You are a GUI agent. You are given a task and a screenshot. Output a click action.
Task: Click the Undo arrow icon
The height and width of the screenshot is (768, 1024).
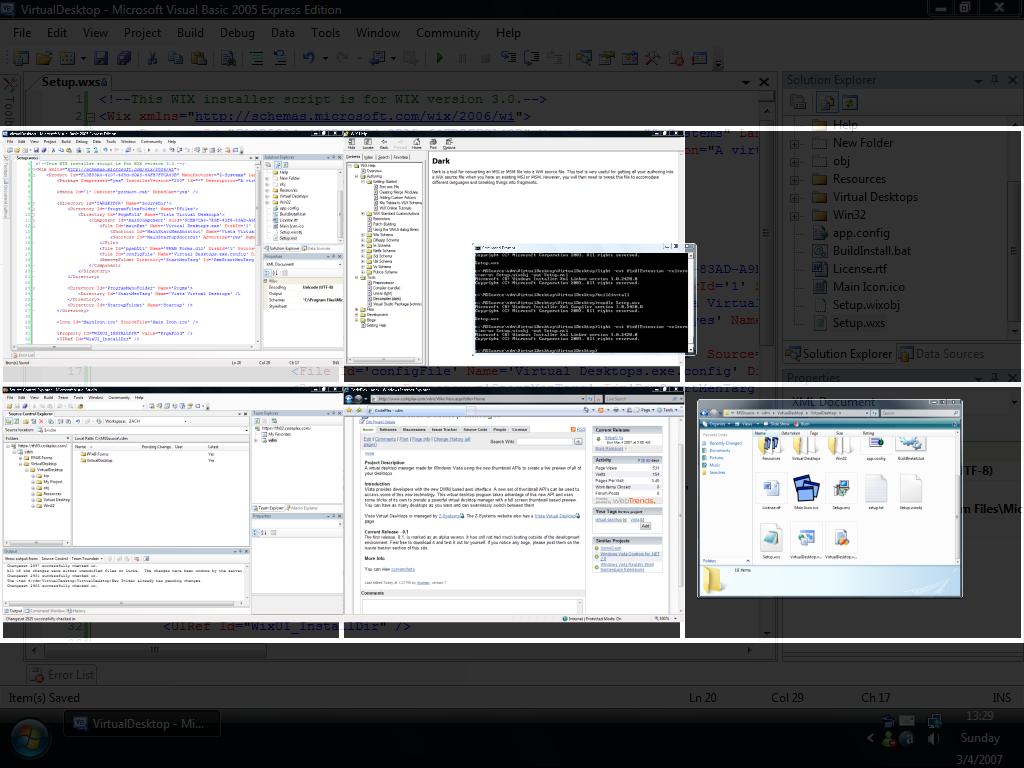click(308, 58)
